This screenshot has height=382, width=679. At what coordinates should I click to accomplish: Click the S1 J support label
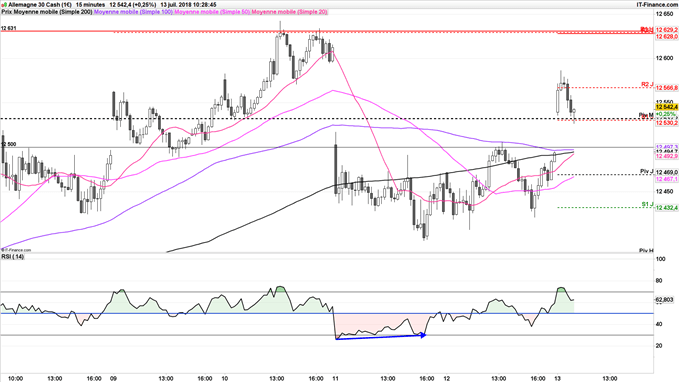tap(647, 204)
